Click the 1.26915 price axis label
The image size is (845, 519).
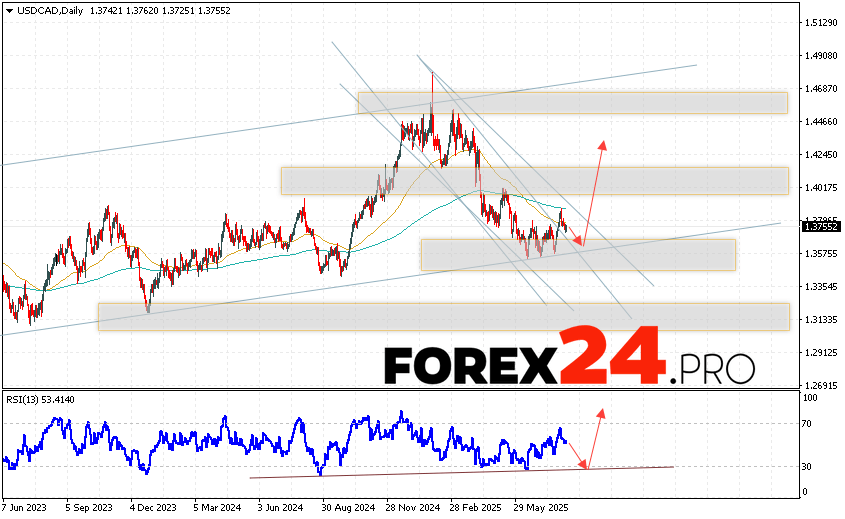point(819,386)
